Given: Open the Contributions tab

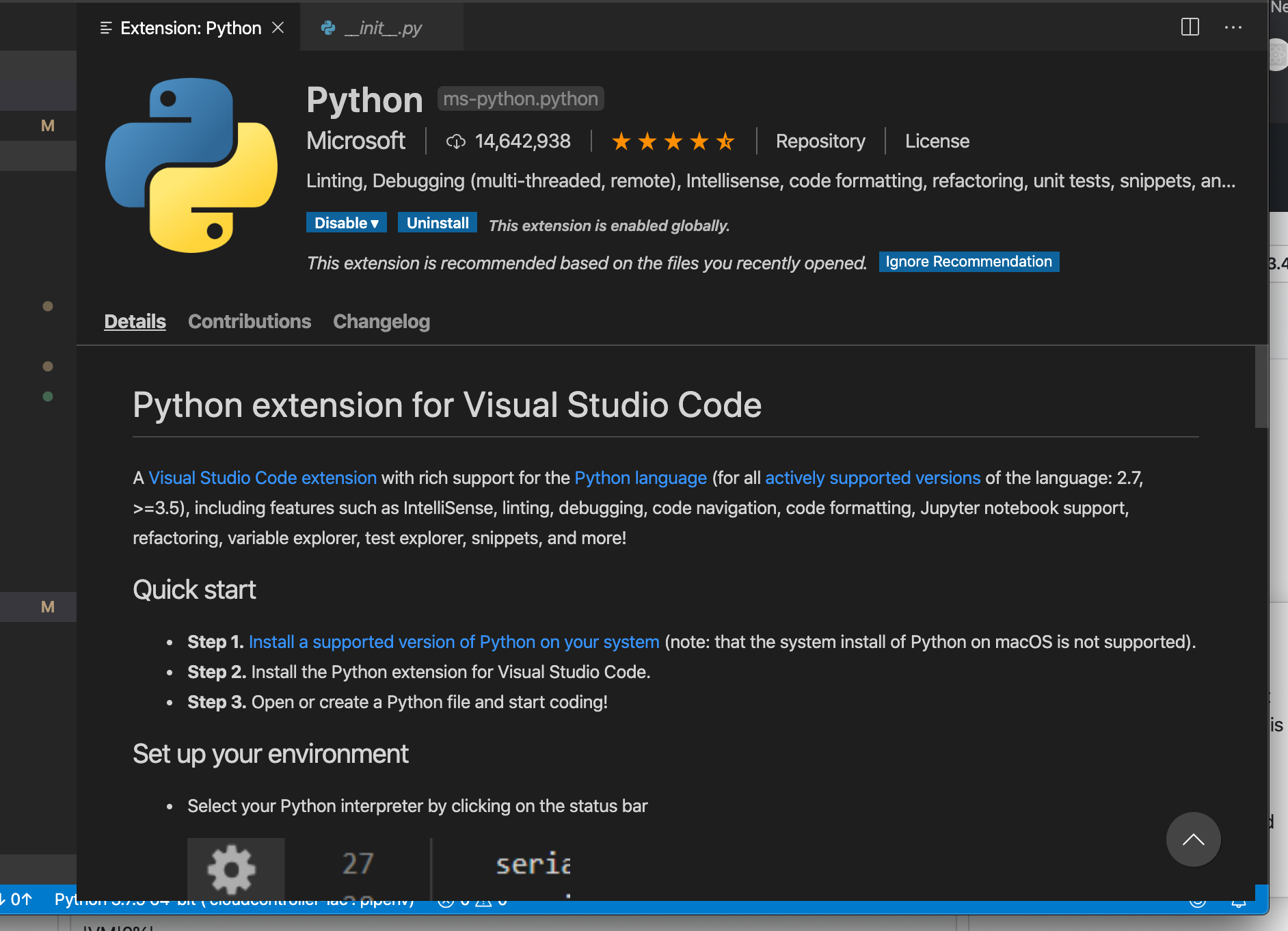Looking at the screenshot, I should [x=250, y=321].
